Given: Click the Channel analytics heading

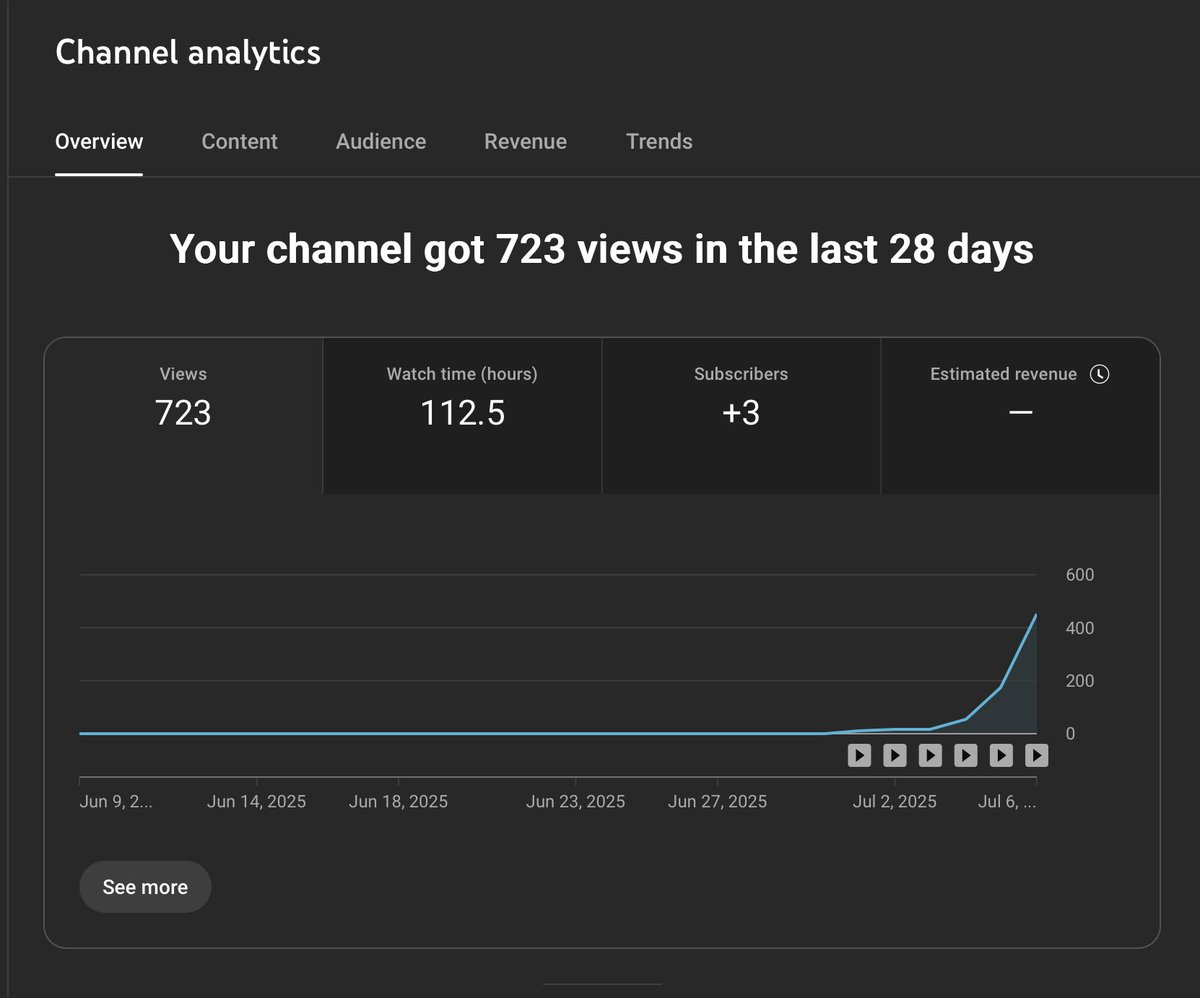Looking at the screenshot, I should (188, 52).
